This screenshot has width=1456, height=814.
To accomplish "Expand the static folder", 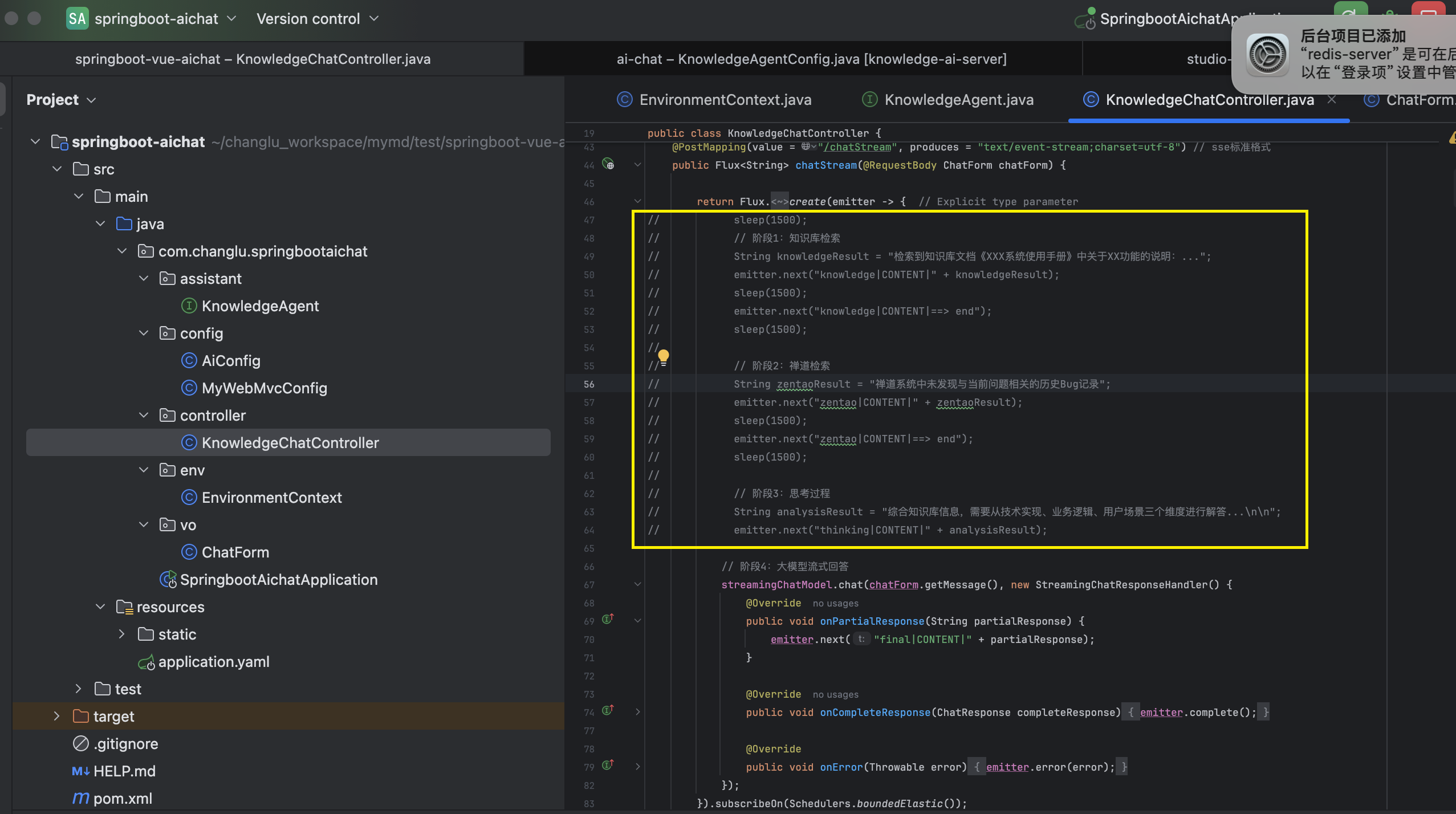I will point(122,634).
